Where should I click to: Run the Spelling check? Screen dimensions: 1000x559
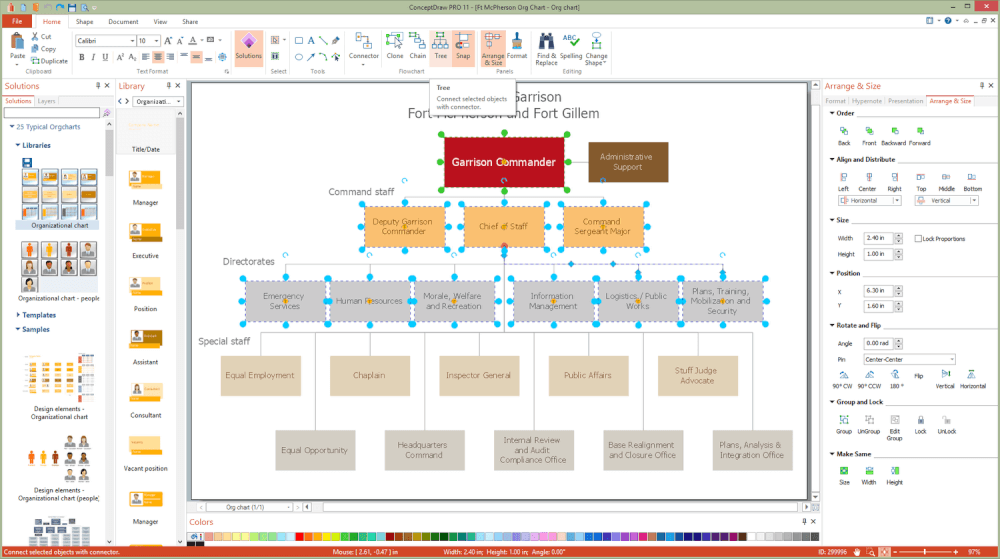point(571,47)
